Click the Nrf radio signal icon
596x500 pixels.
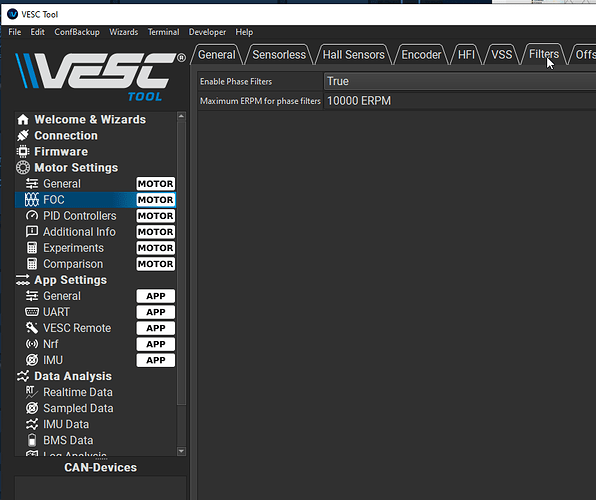32,344
